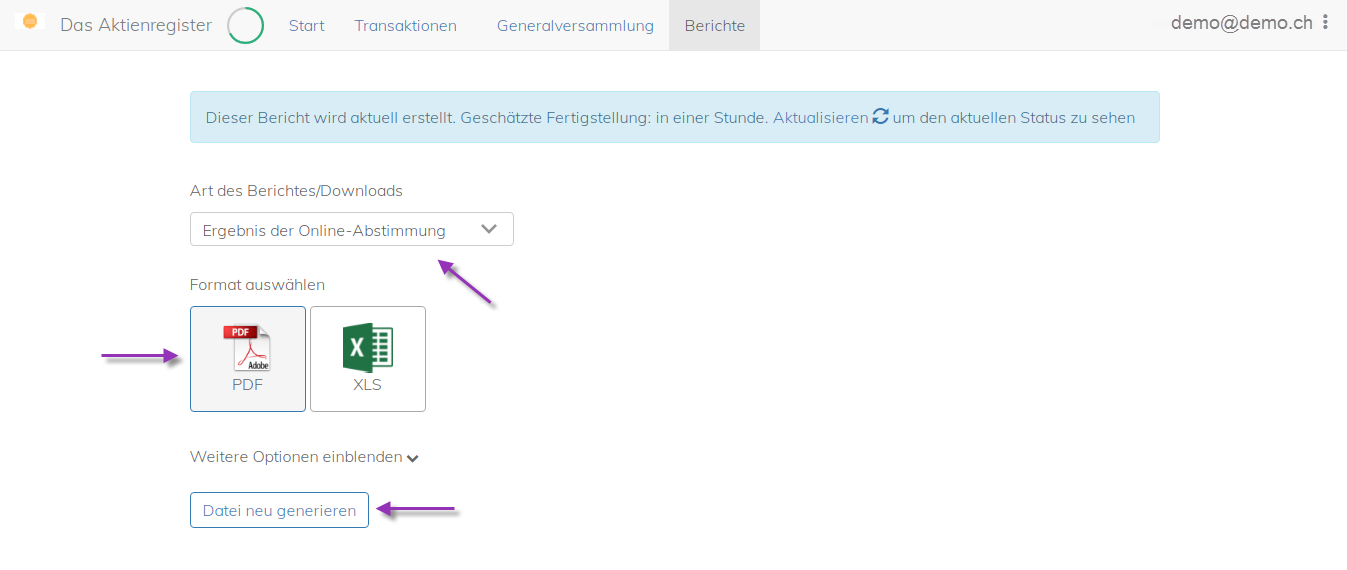Choose the PDF format tile

click(248, 359)
